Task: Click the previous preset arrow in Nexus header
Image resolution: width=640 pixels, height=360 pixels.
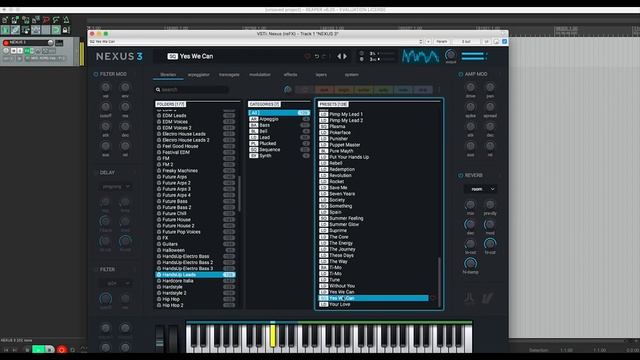Action: pyautogui.click(x=339, y=56)
